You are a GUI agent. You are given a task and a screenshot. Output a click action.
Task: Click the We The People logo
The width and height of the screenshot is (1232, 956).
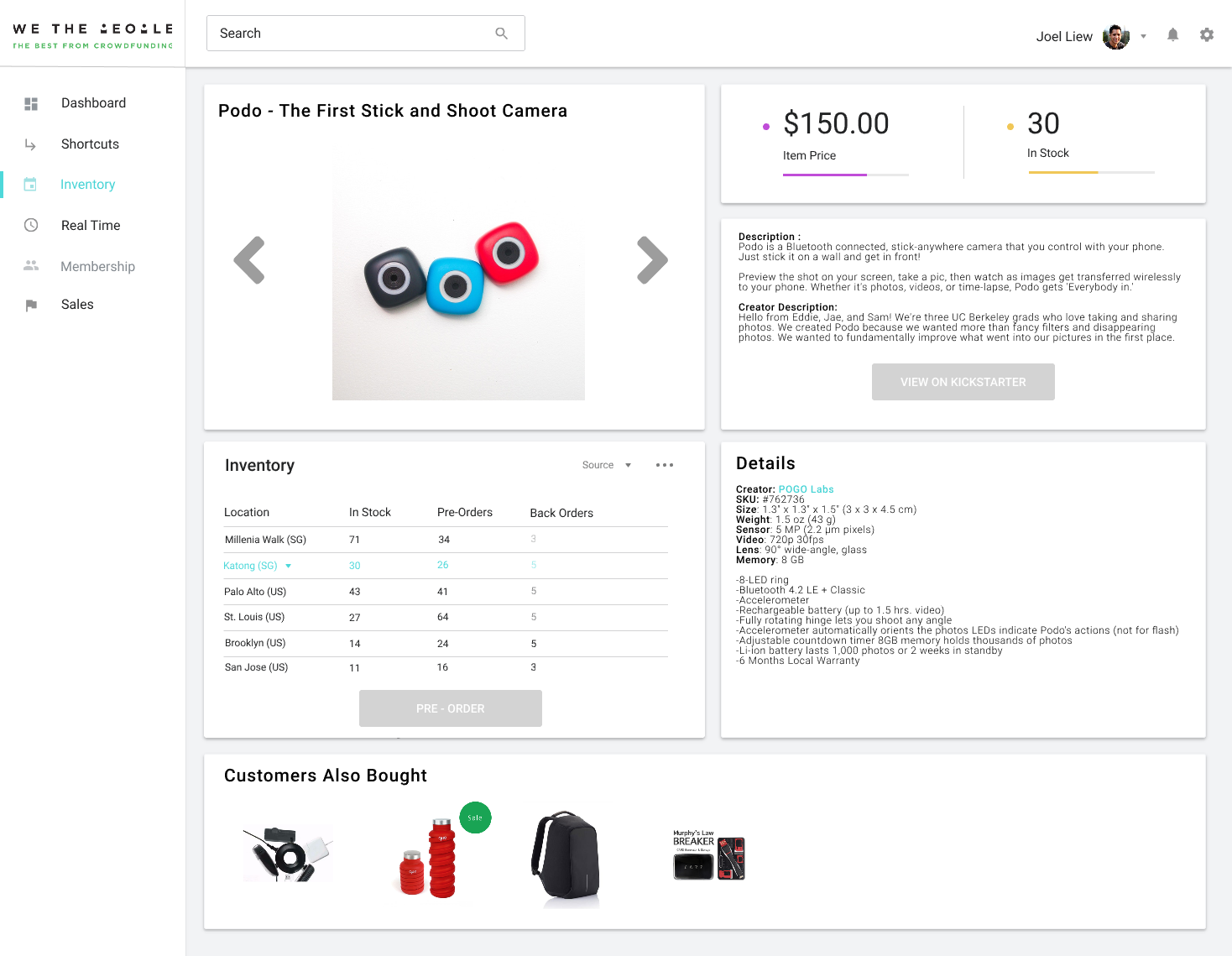tap(93, 35)
